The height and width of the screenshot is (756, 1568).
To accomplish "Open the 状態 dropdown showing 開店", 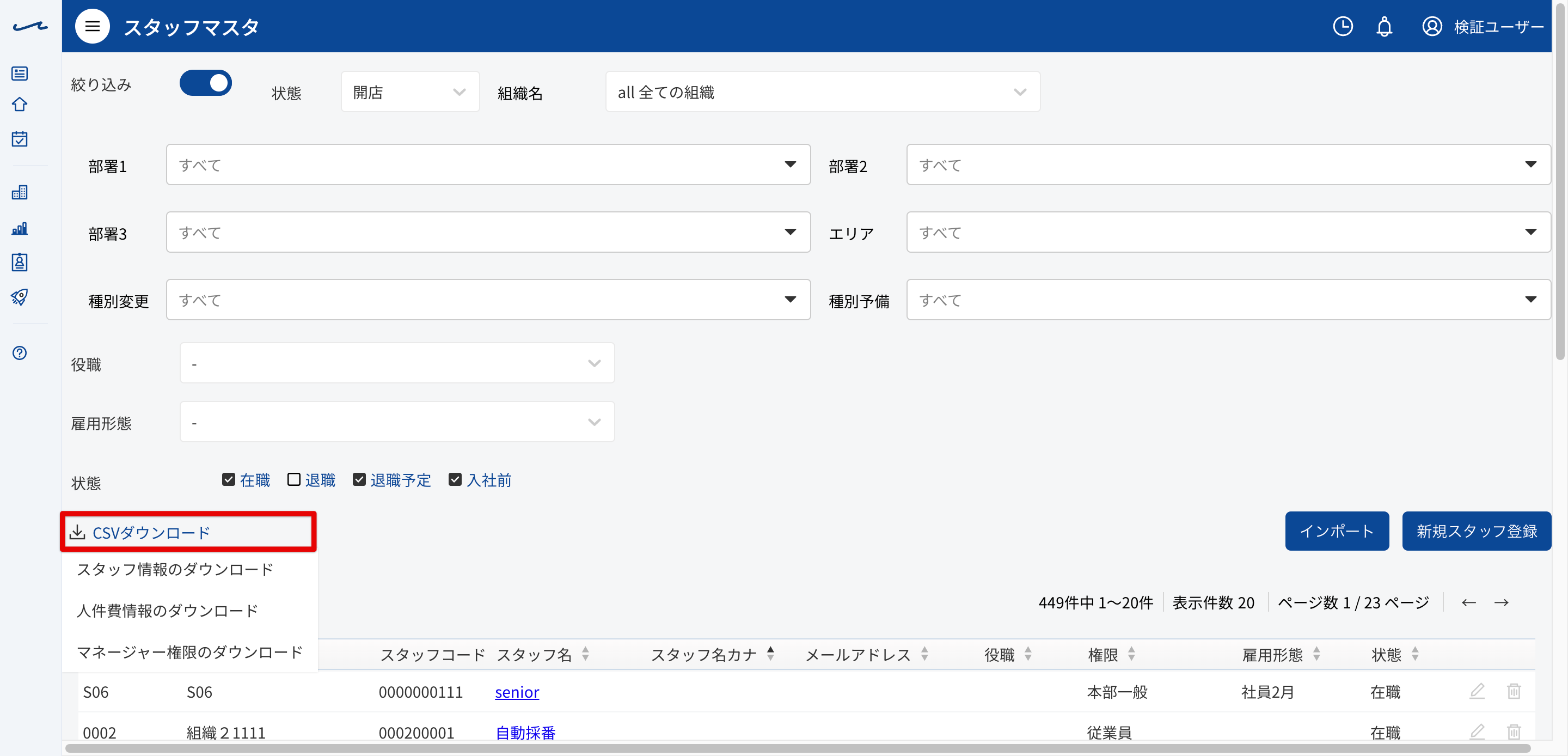I will coord(411,92).
